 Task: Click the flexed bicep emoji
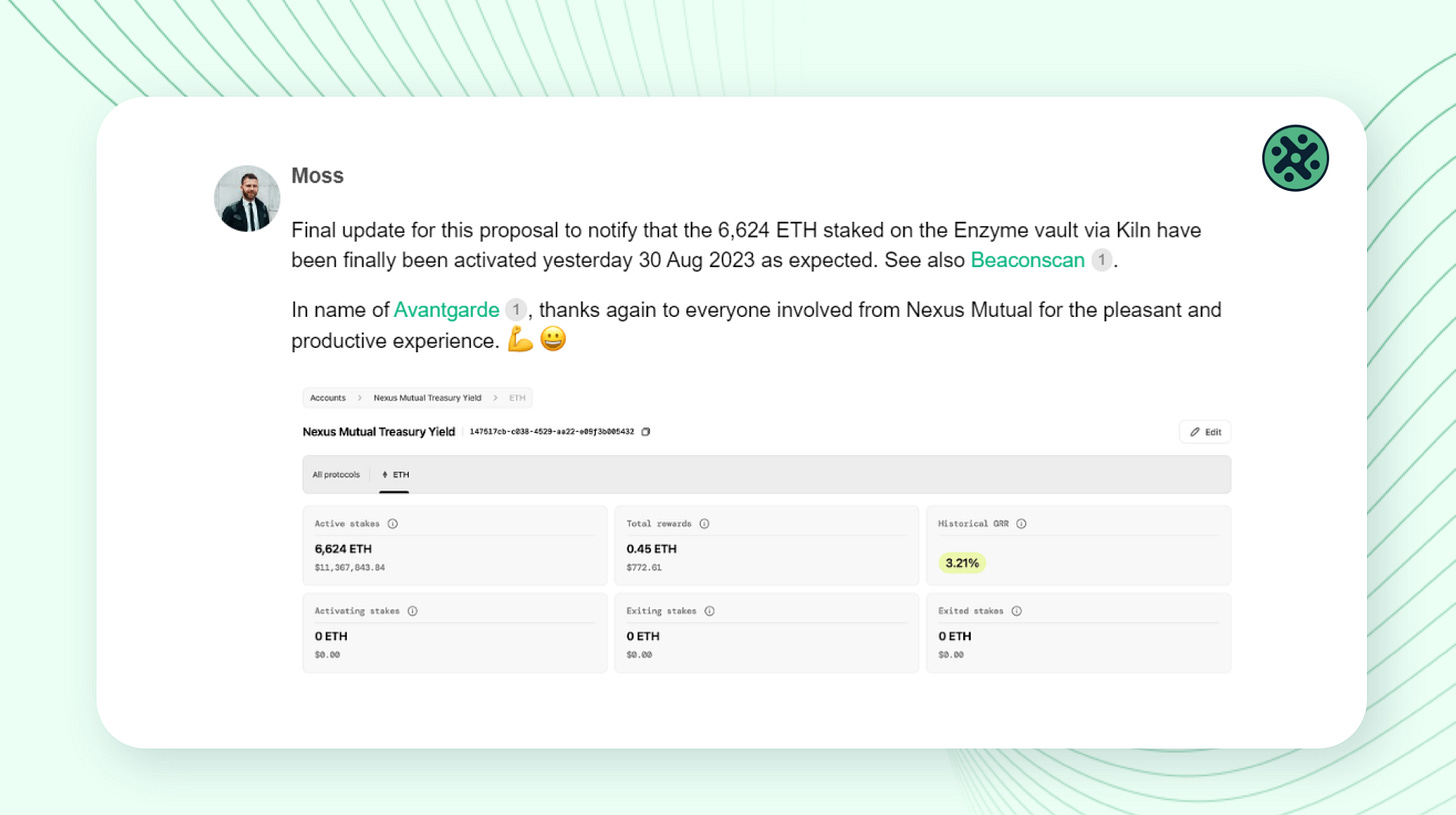[x=520, y=340]
